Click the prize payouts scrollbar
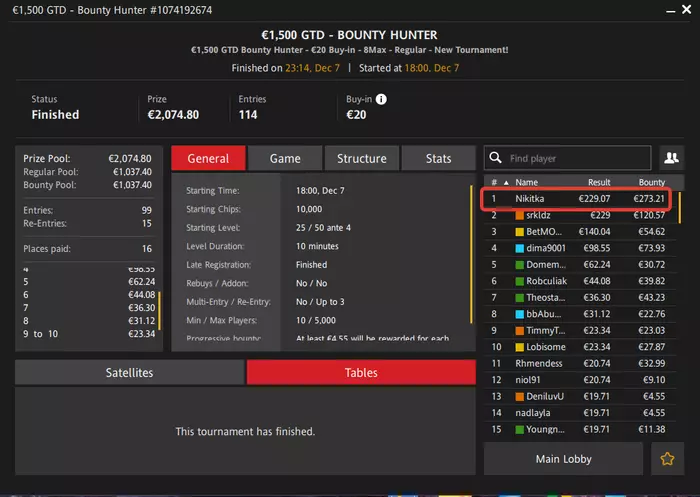700x497 pixels. click(159, 310)
